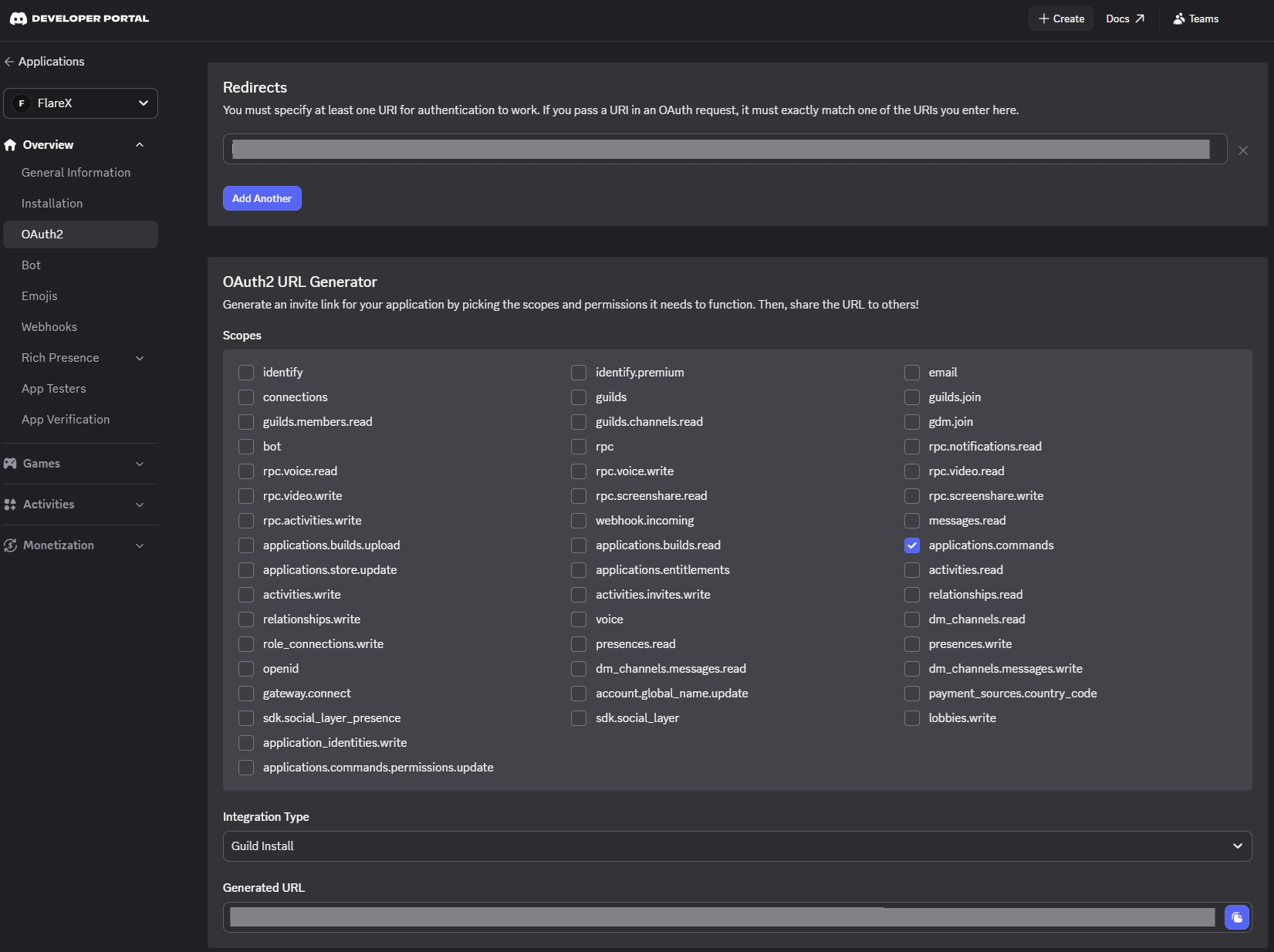Enable the connections scope checkbox
Viewport: 1274px width, 952px height.
pos(246,397)
